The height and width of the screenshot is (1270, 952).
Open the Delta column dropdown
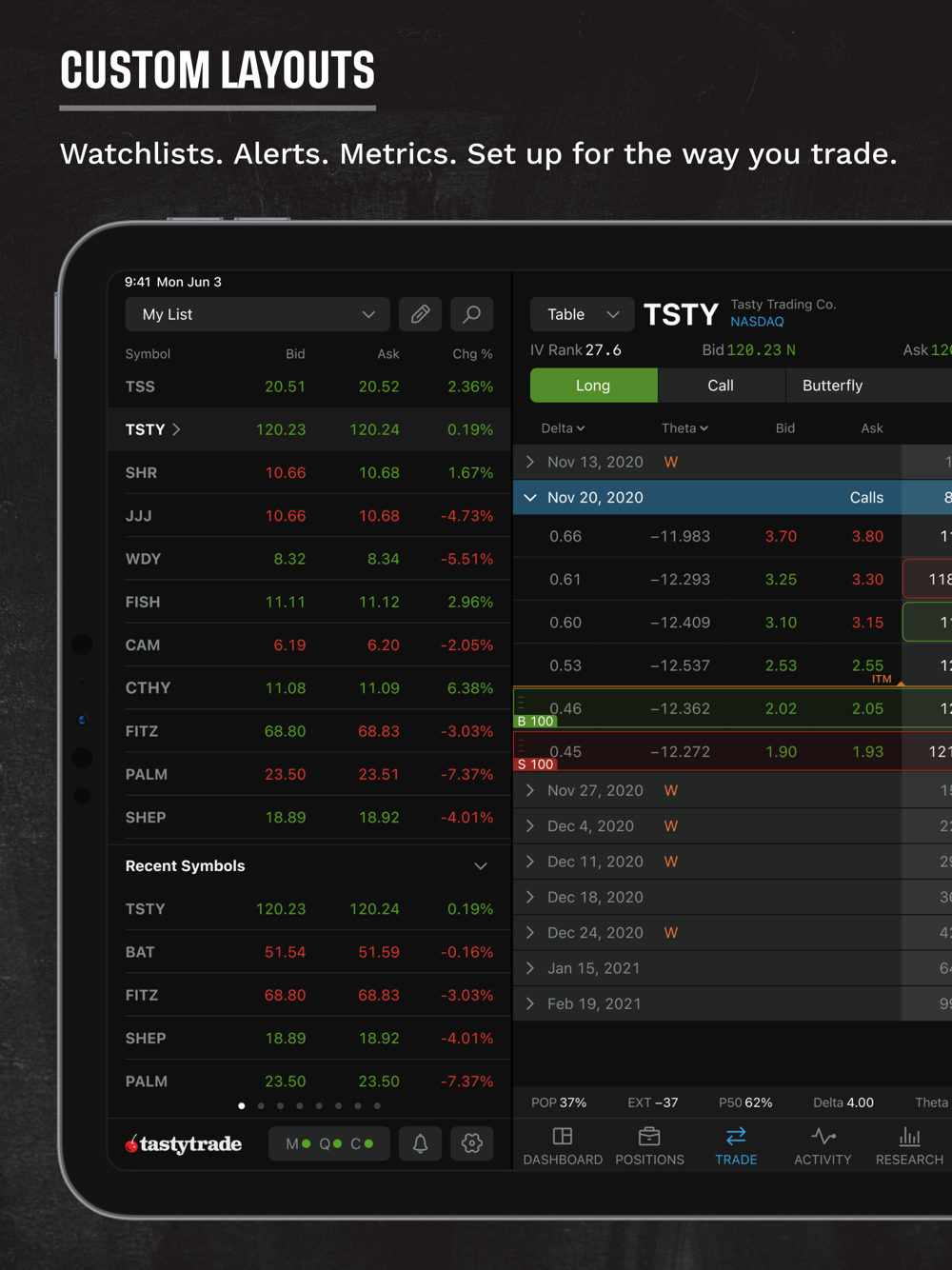(563, 428)
